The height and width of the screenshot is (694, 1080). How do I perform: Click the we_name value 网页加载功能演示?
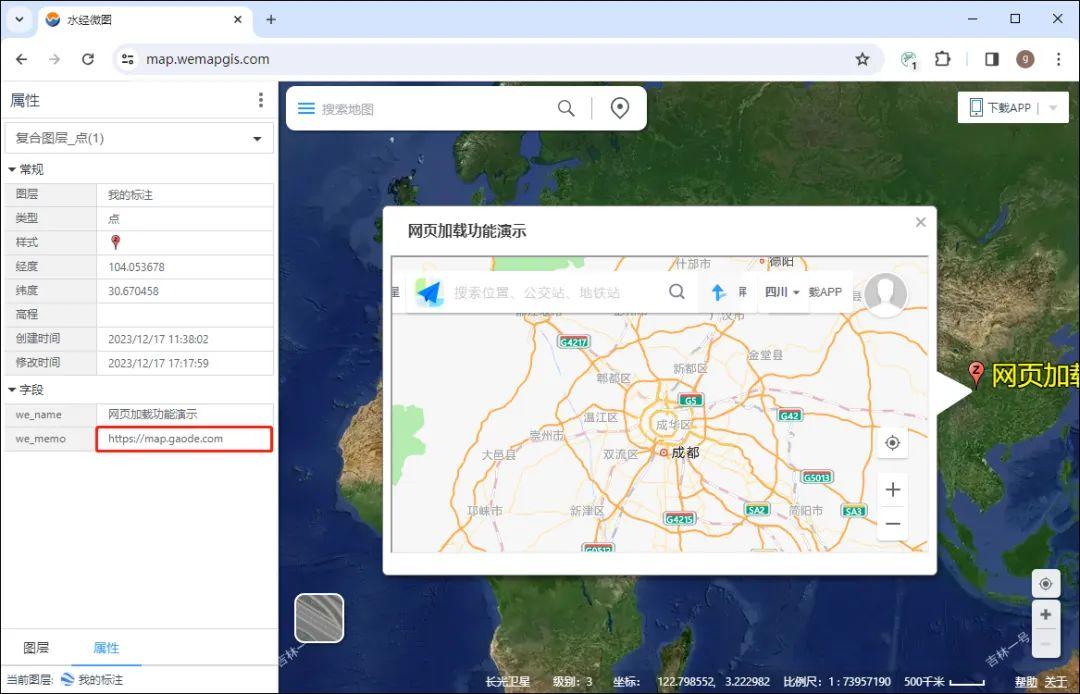point(185,414)
